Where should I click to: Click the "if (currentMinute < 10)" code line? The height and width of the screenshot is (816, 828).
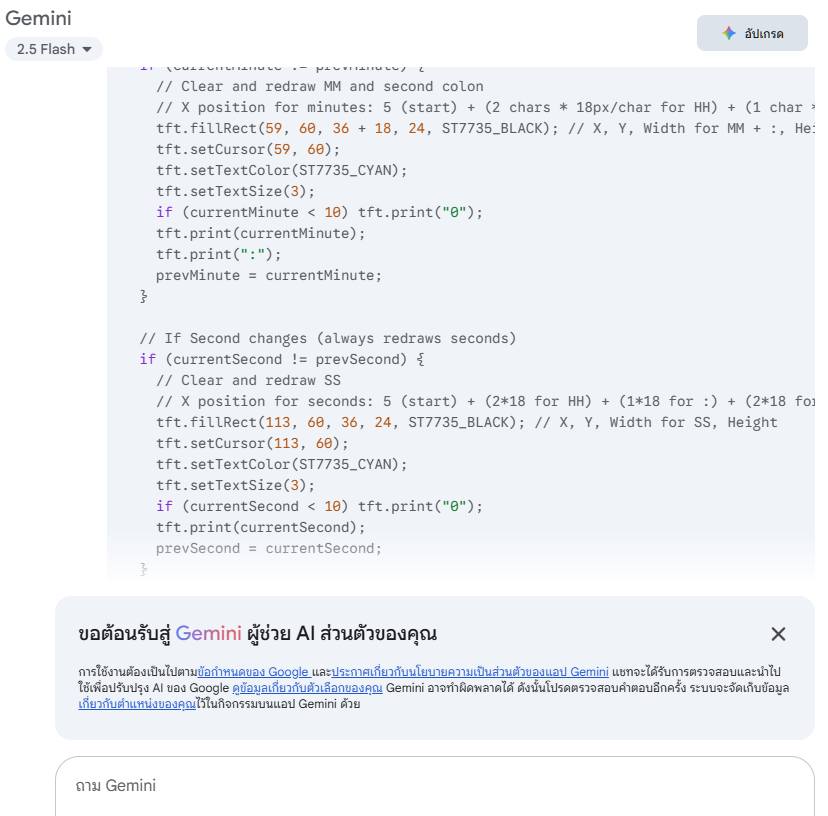point(319,212)
